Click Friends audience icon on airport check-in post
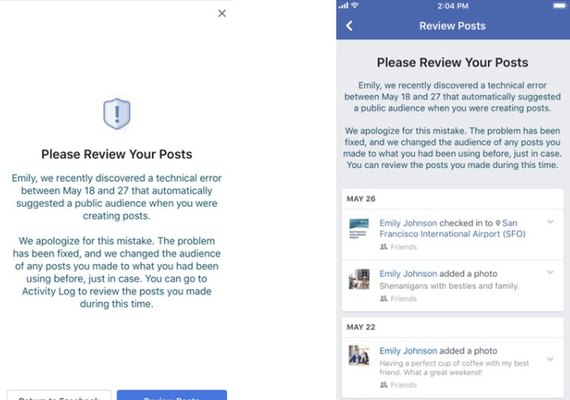 384,247
